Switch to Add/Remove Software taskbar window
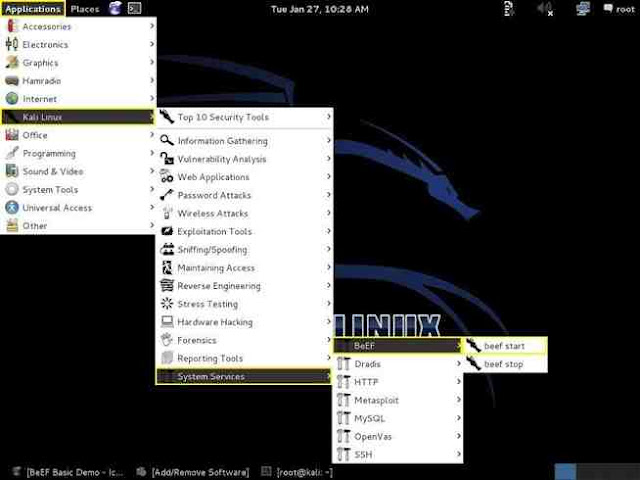The image size is (640, 480). tap(193, 472)
